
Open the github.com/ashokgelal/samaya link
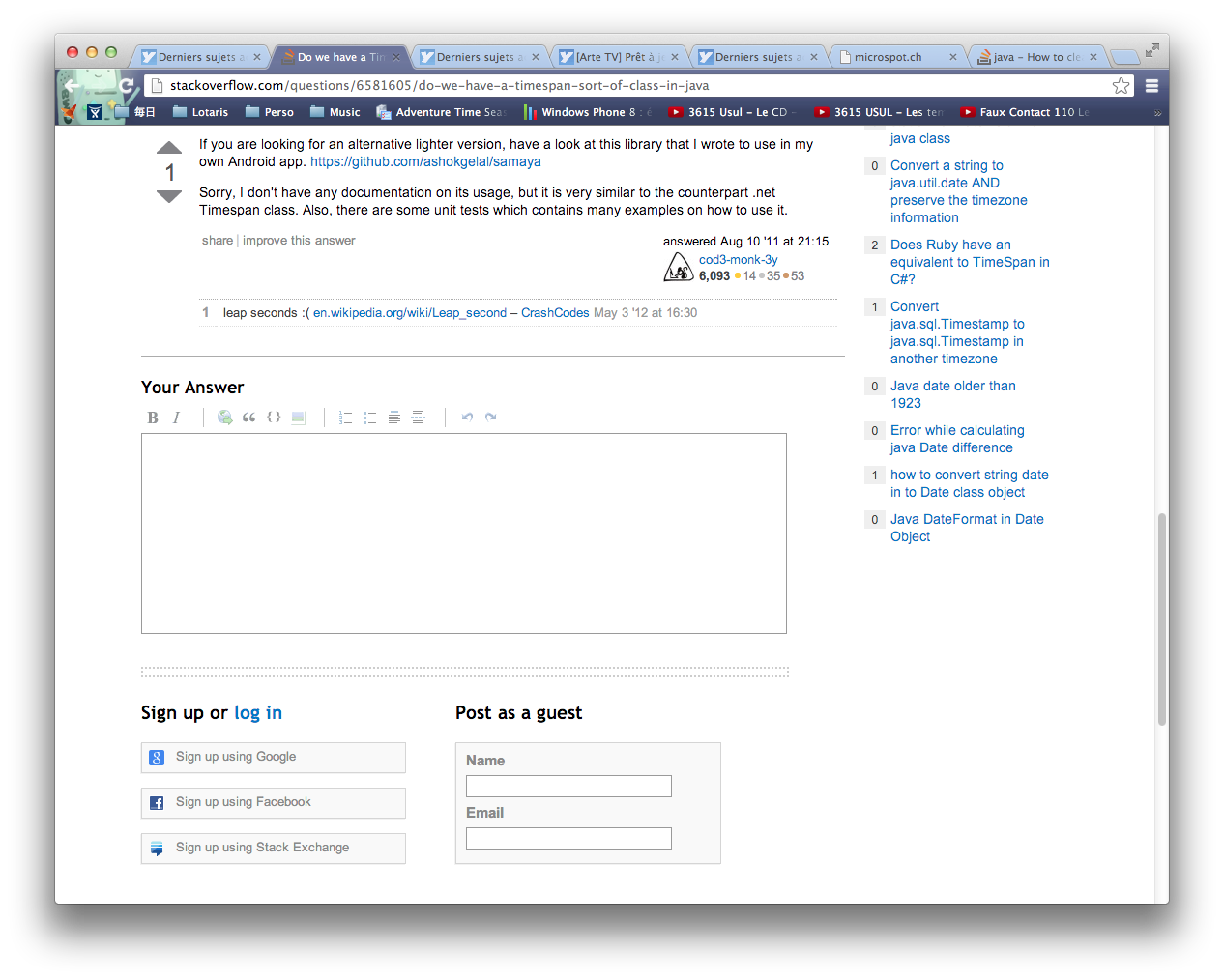pyautogui.click(x=425, y=161)
